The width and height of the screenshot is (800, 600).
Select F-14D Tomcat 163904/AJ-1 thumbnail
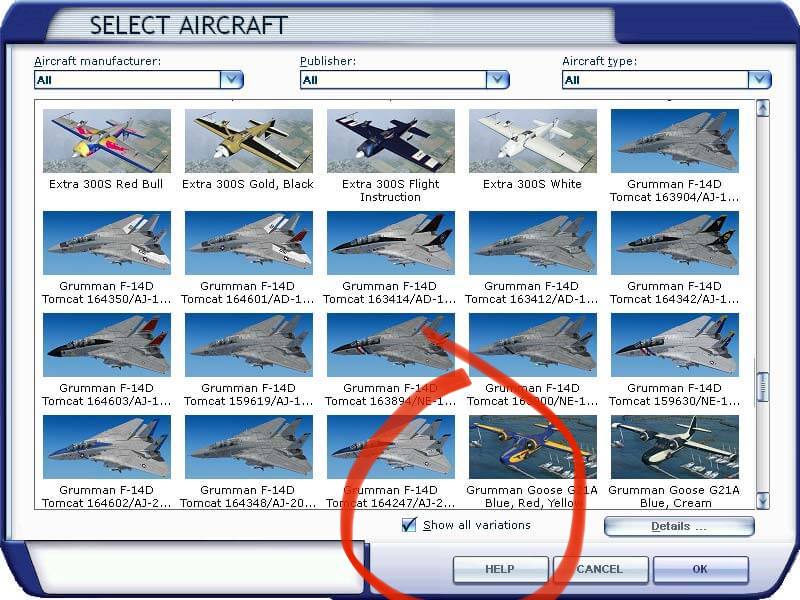click(x=674, y=141)
